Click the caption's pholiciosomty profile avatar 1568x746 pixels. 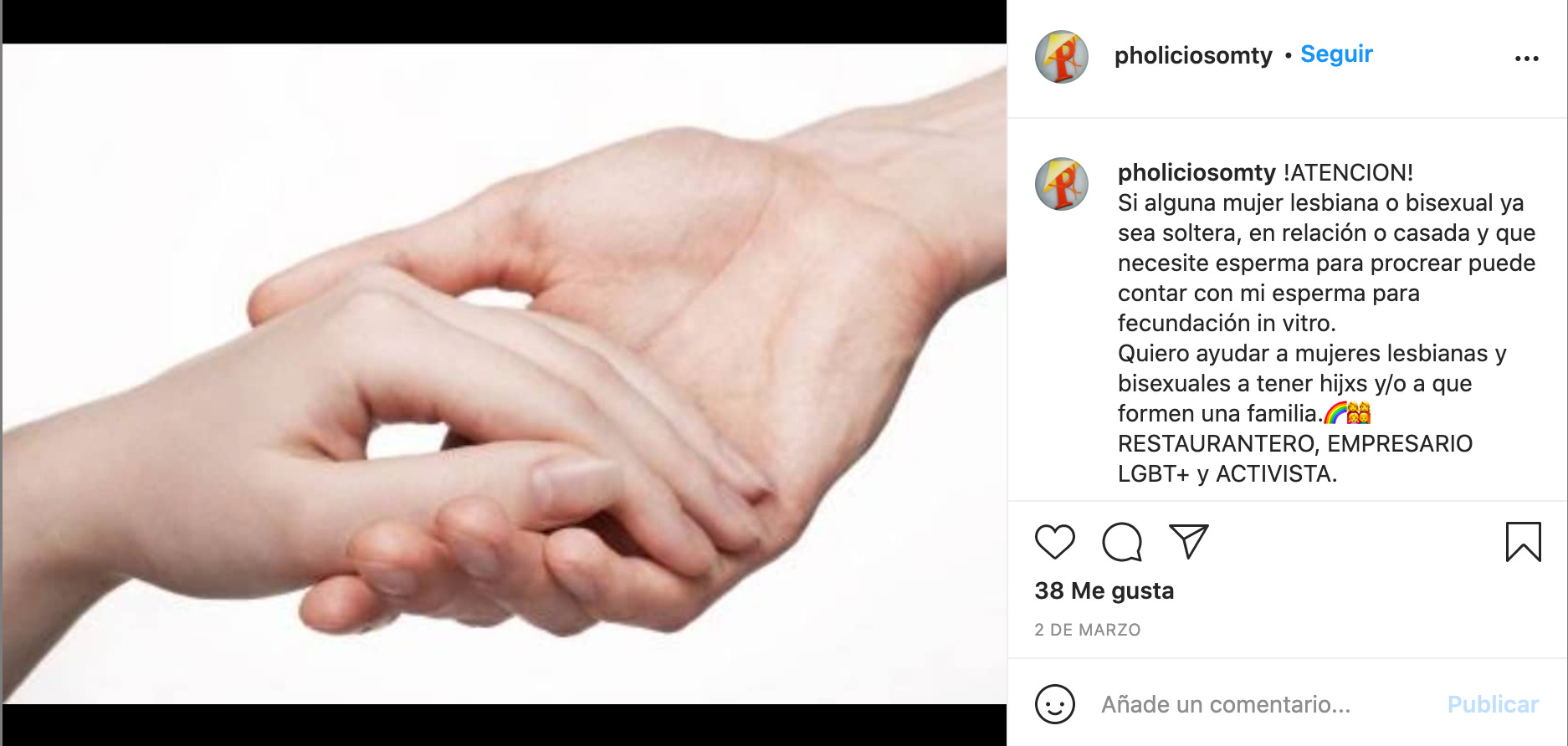coord(1061,184)
